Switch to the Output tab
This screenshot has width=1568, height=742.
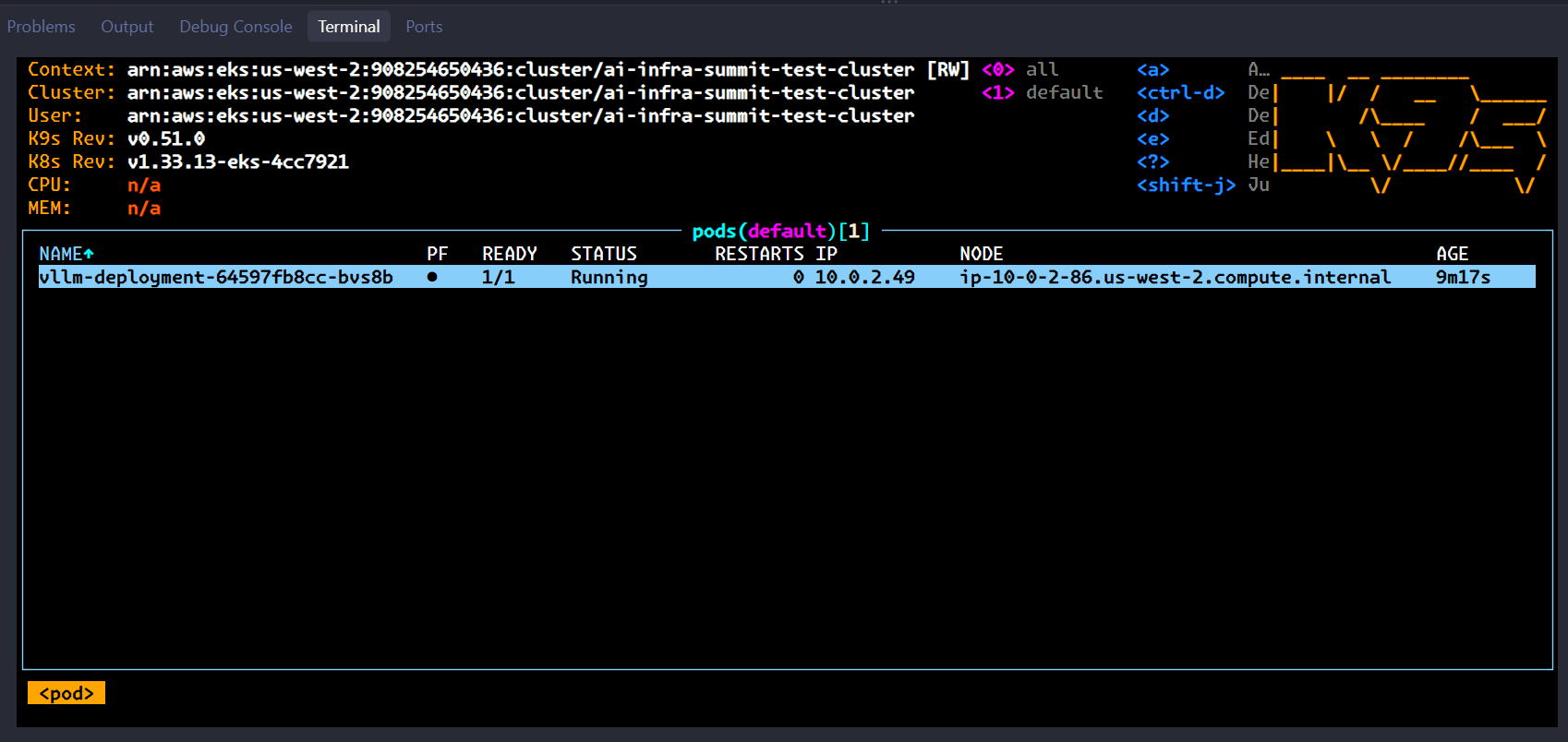[127, 27]
